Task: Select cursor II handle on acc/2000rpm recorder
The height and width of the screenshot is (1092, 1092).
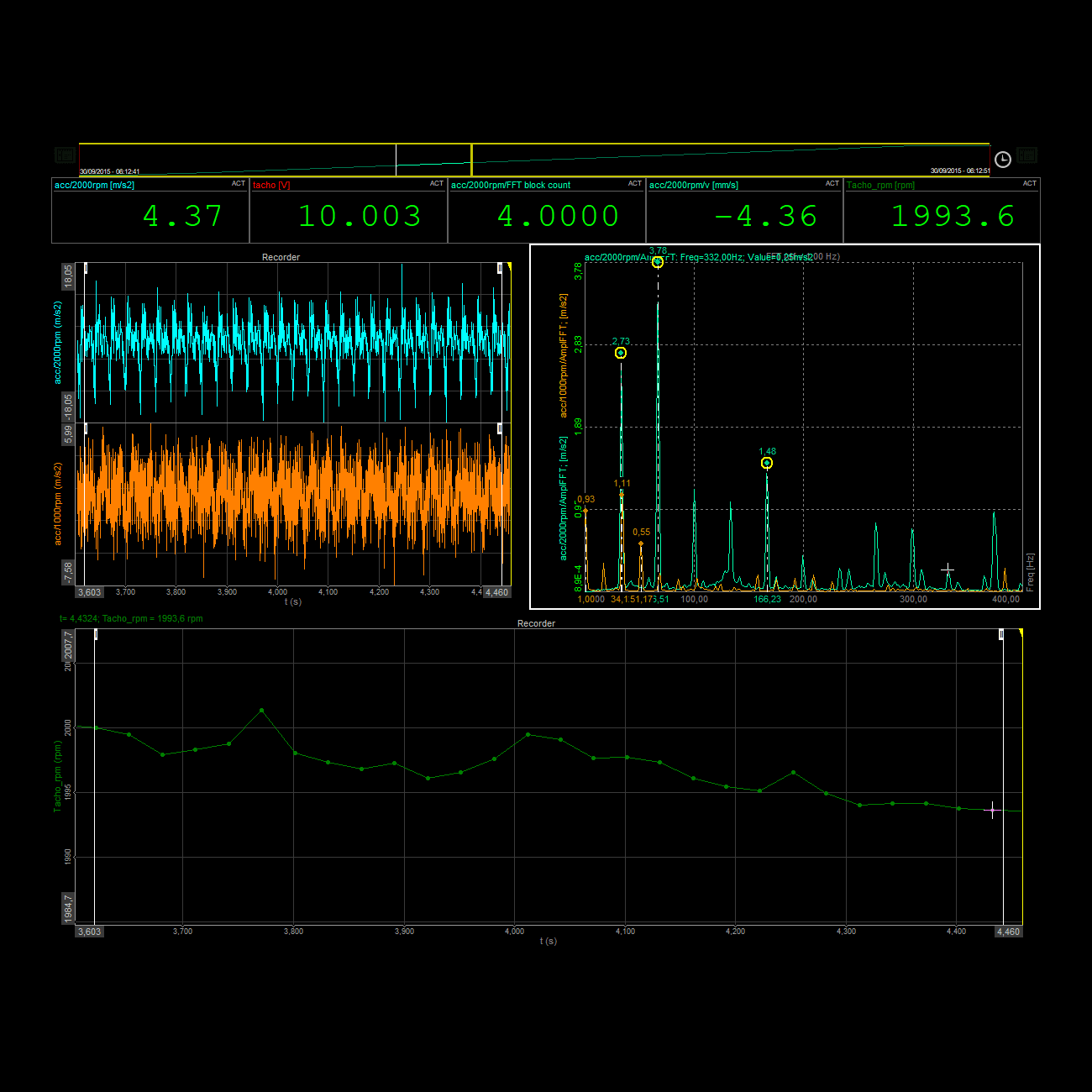Action: (x=500, y=268)
